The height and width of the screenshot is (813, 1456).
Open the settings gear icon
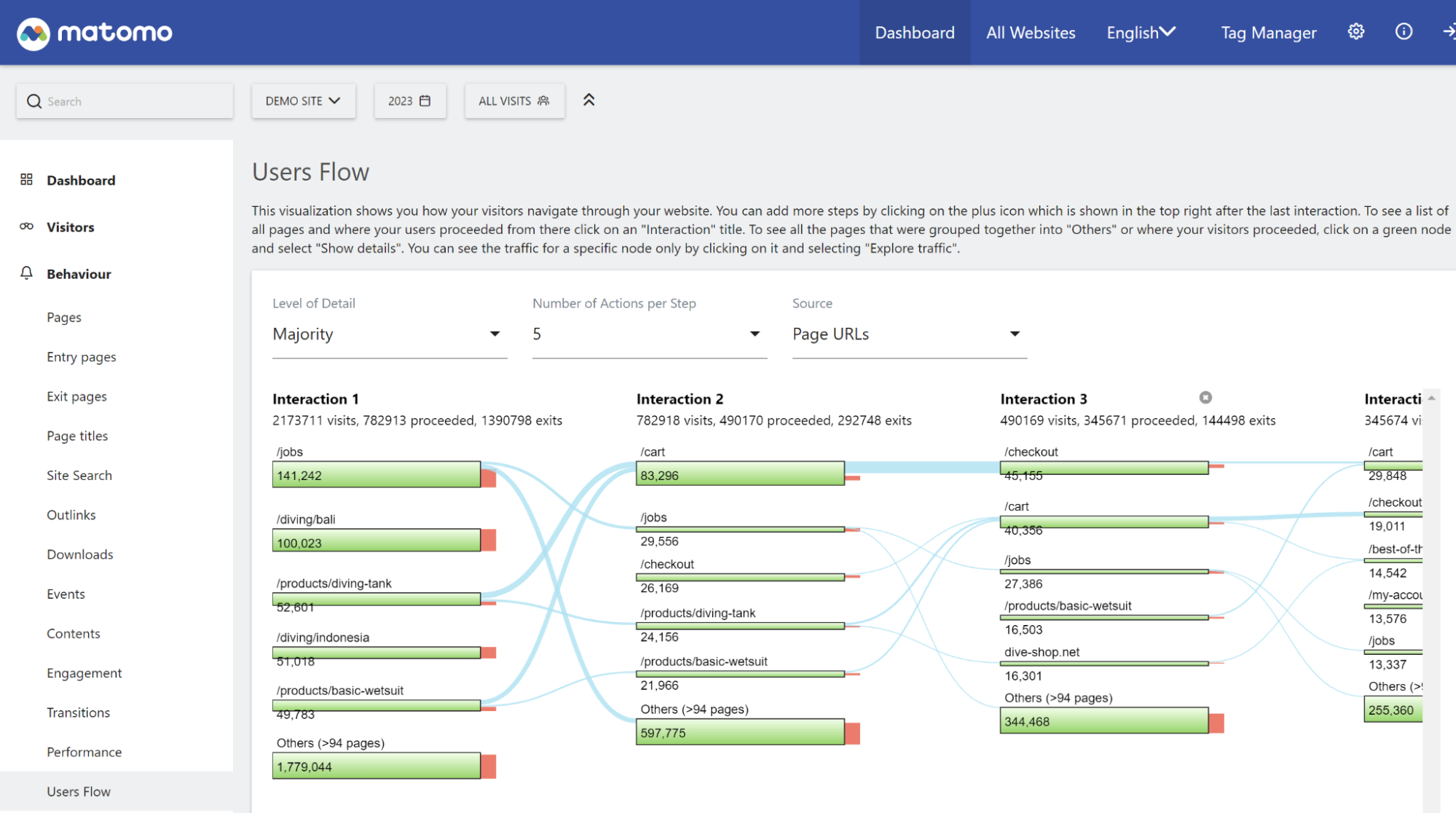[x=1355, y=31]
